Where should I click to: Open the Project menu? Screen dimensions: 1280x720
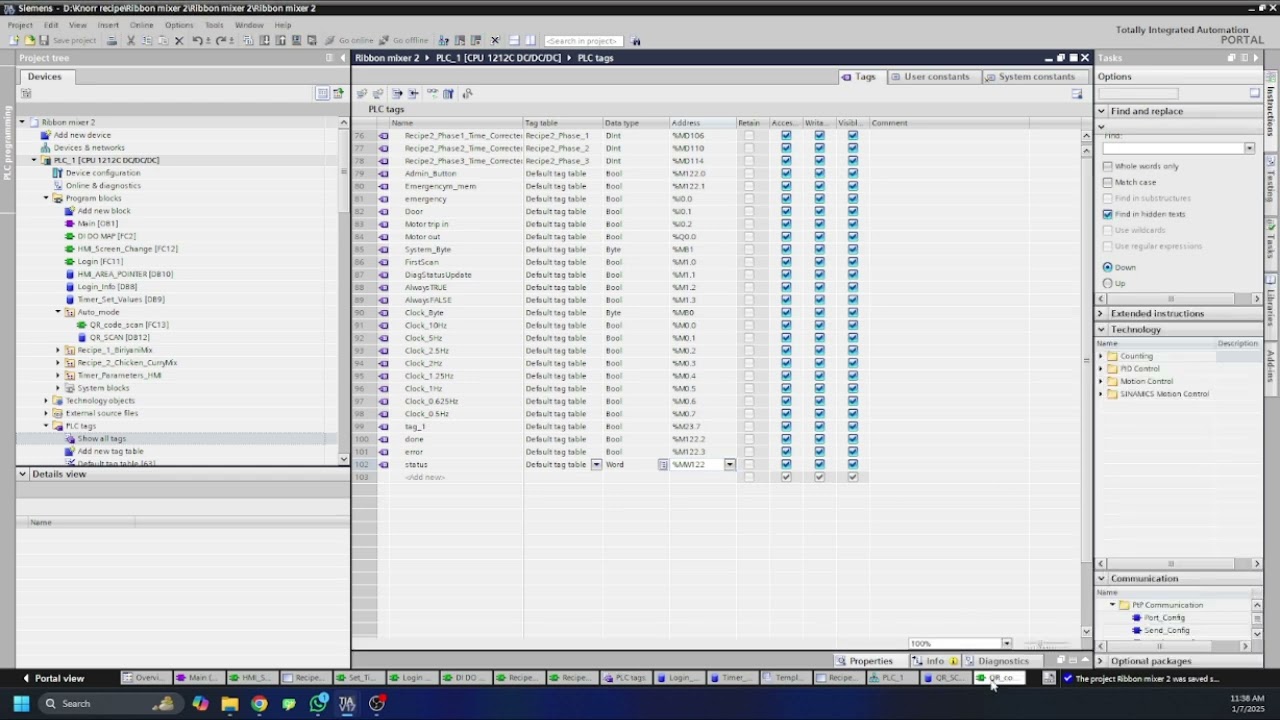click(19, 25)
